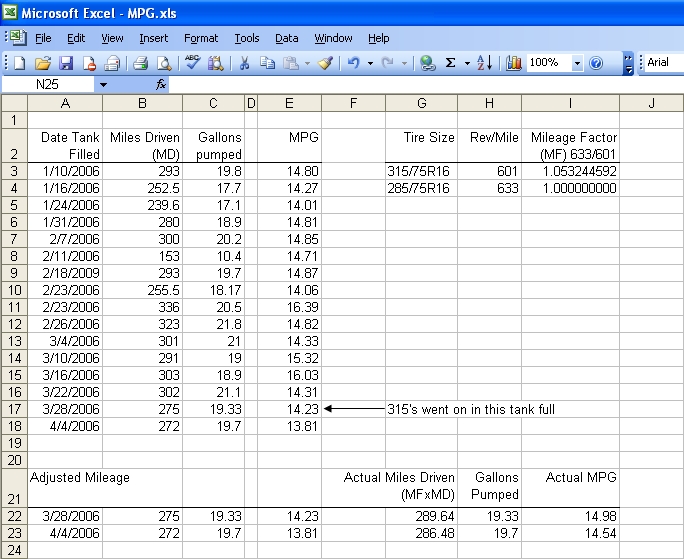Click the AutoSum sigma icon

pos(451,63)
